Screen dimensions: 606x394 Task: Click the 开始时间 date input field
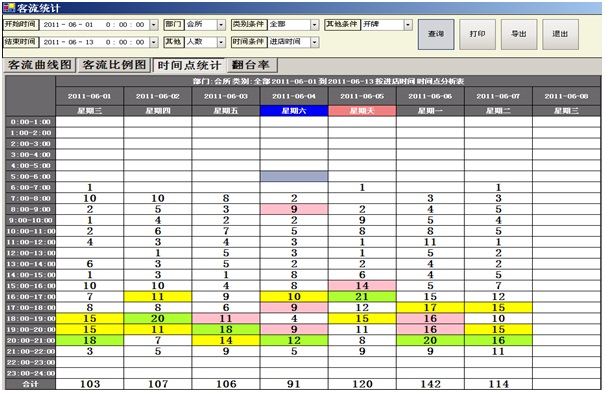point(95,25)
